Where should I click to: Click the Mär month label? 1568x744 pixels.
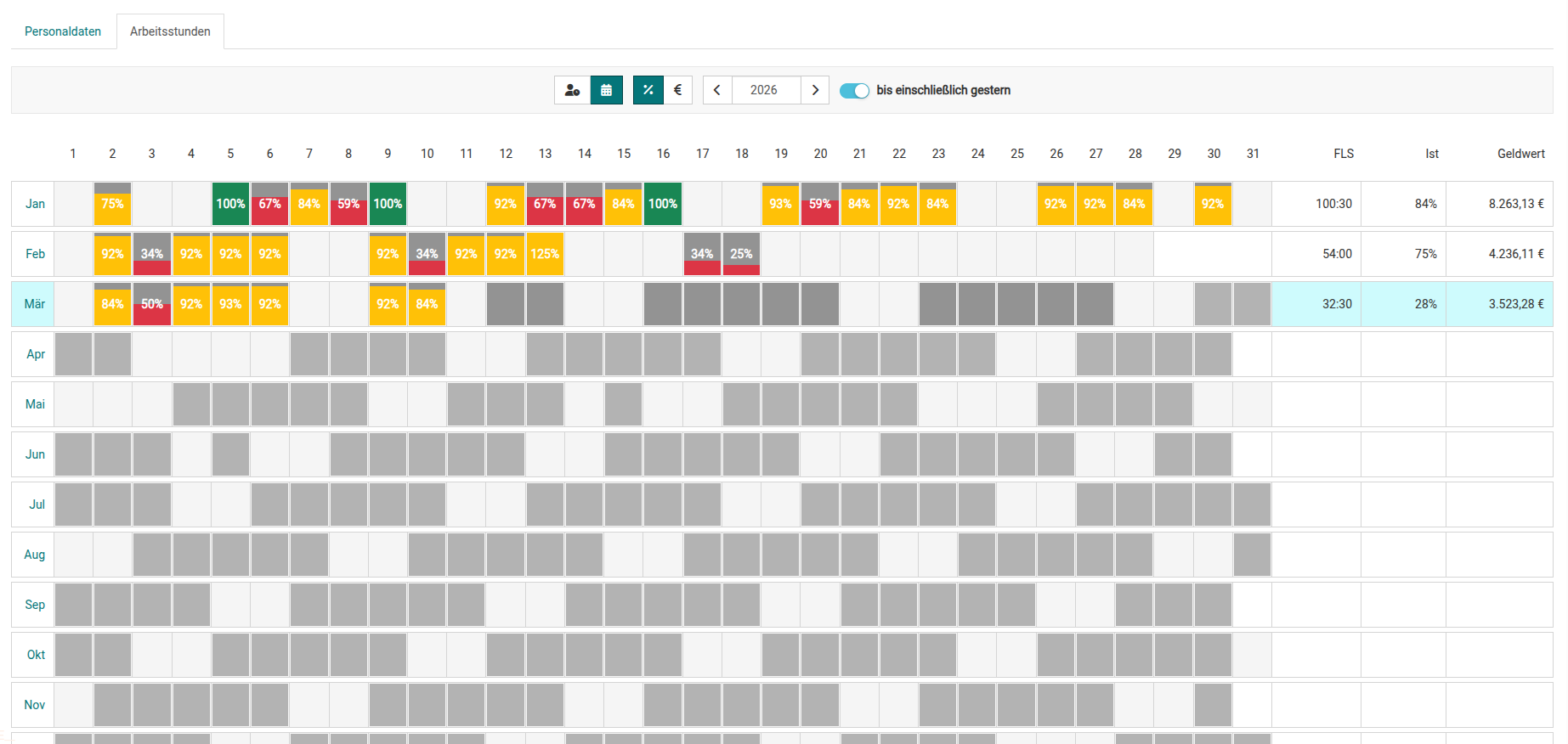tap(35, 304)
